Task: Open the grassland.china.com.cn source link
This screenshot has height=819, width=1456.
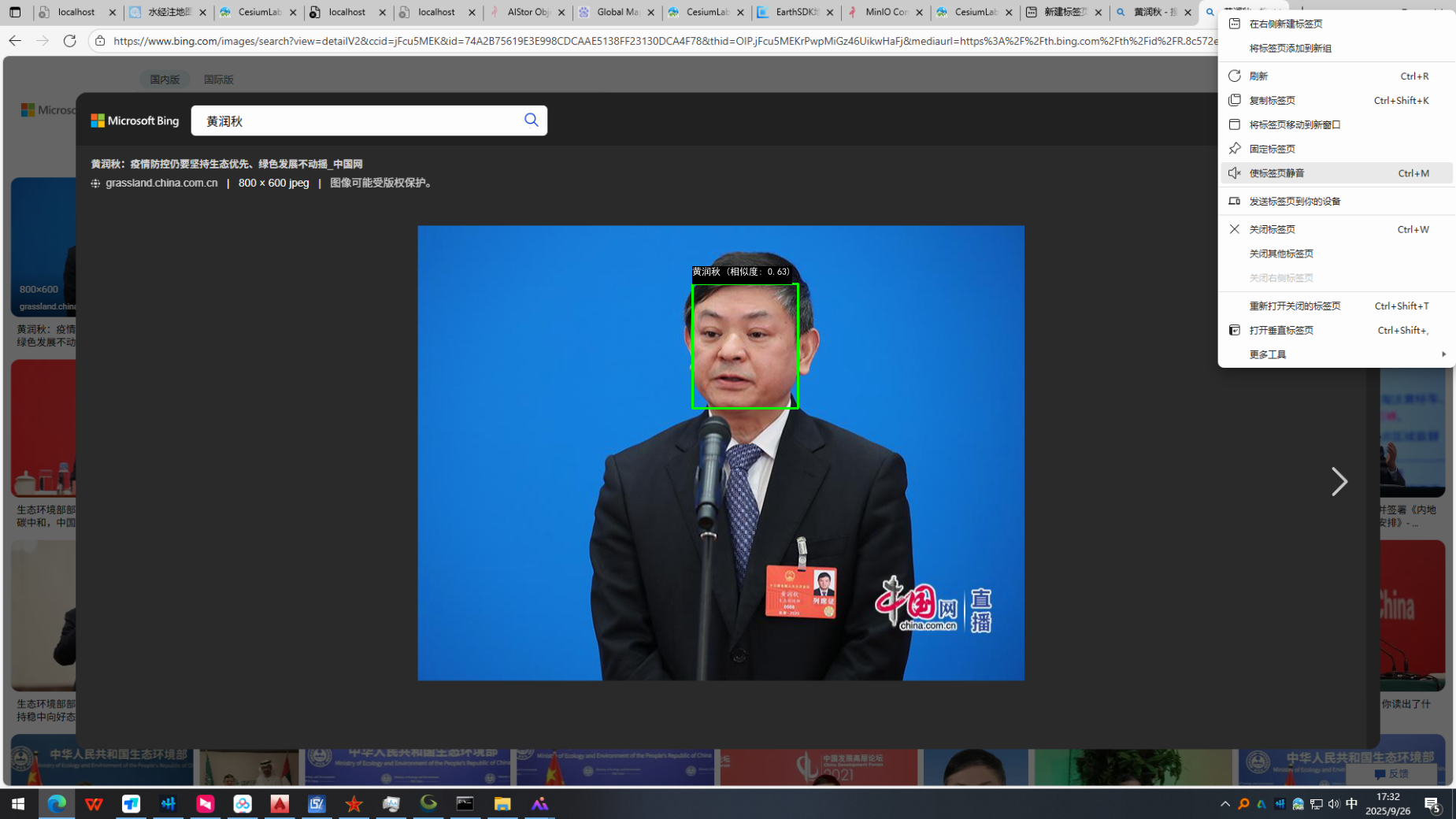Action: pos(161,183)
